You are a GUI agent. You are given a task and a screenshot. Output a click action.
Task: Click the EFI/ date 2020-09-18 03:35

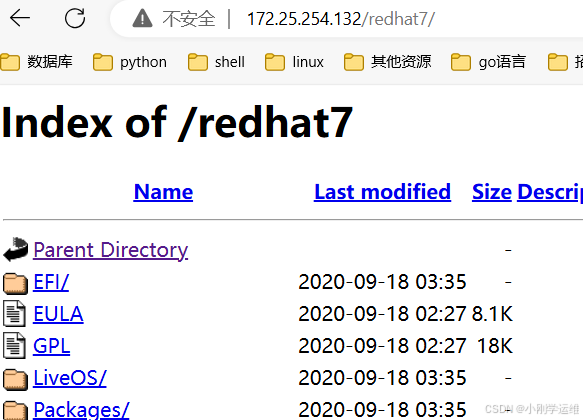[x=382, y=282]
